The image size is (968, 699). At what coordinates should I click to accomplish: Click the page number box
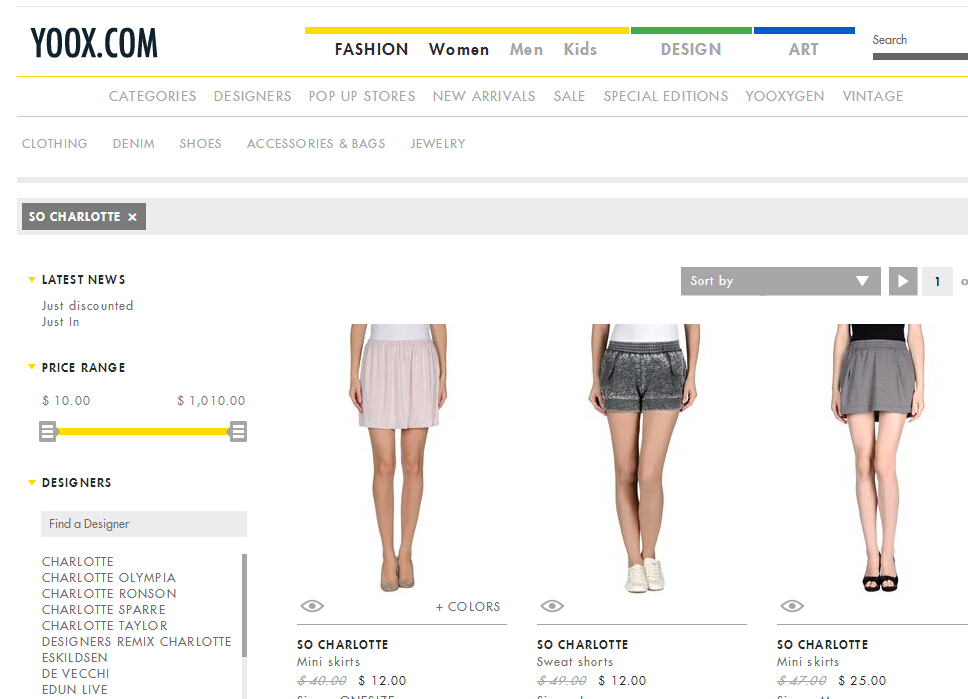pyautogui.click(x=937, y=281)
